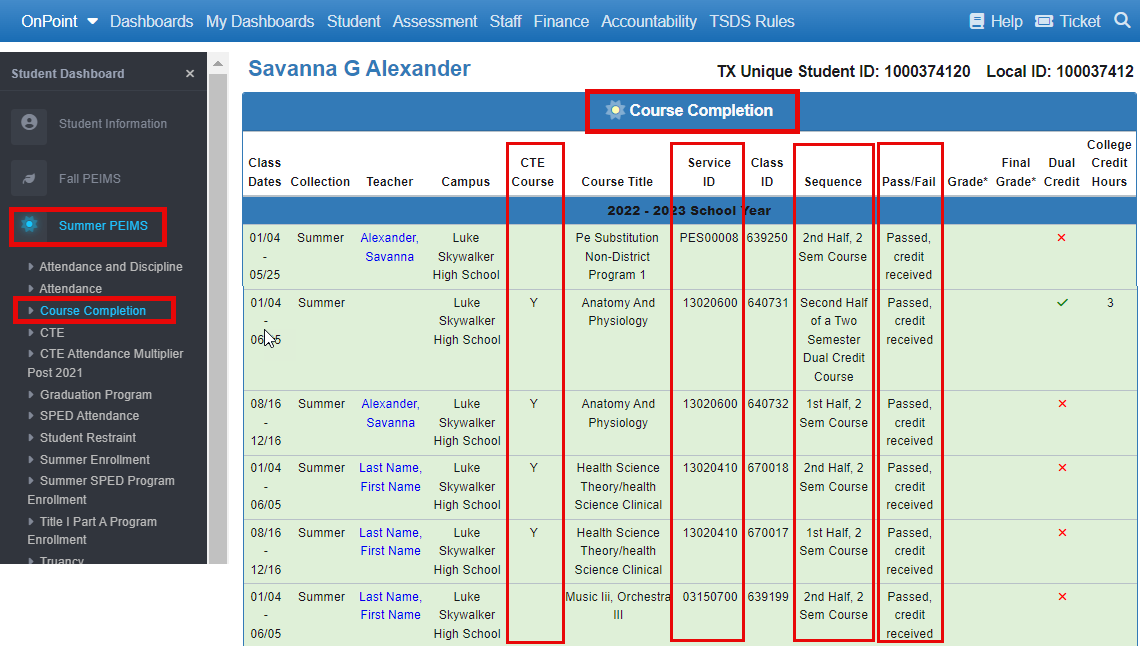Image resolution: width=1140 pixels, height=646 pixels.
Task: Toggle Dual Credit check for Anatomy And Physiology
Action: coord(1062,303)
